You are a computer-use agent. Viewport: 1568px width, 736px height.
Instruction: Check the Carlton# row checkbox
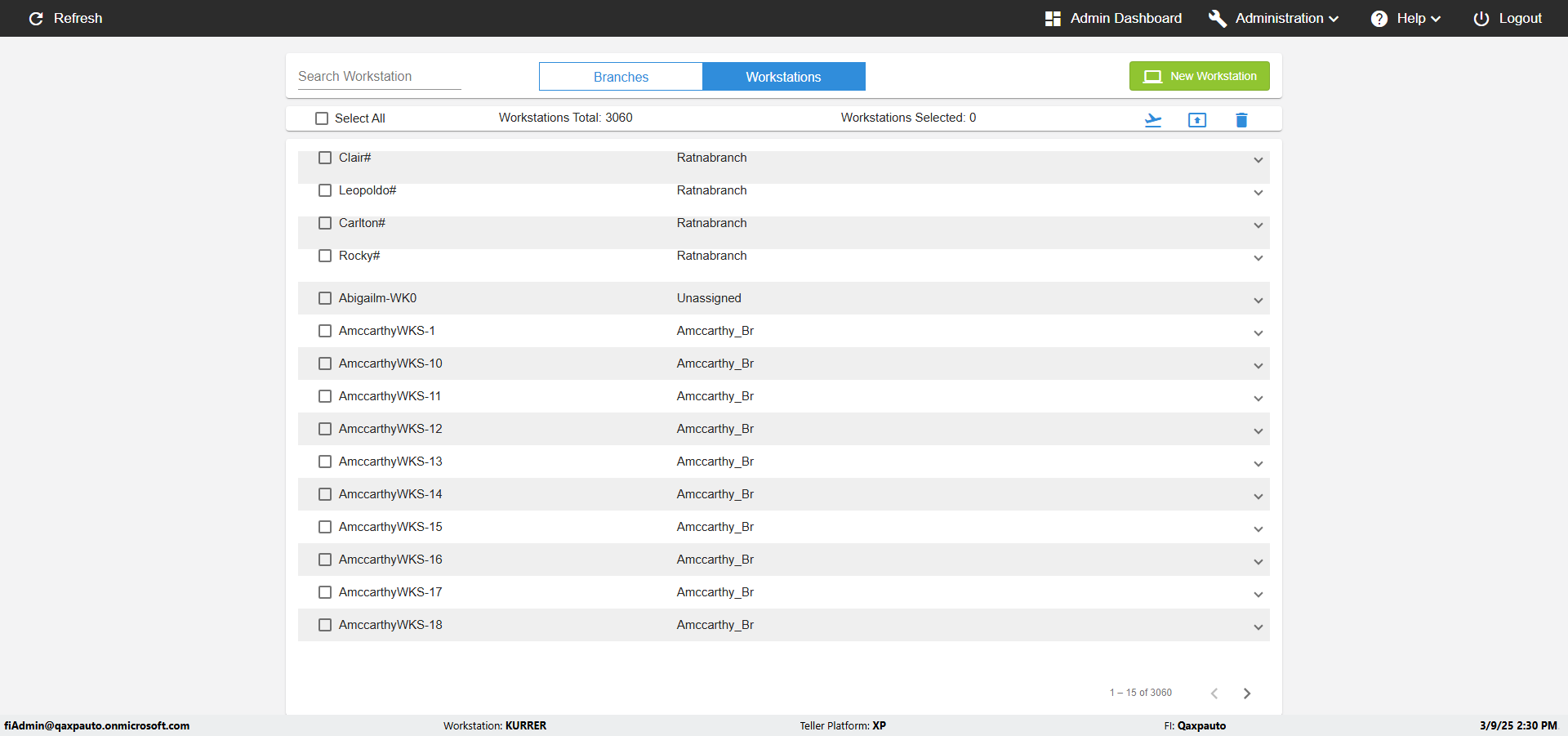(325, 223)
